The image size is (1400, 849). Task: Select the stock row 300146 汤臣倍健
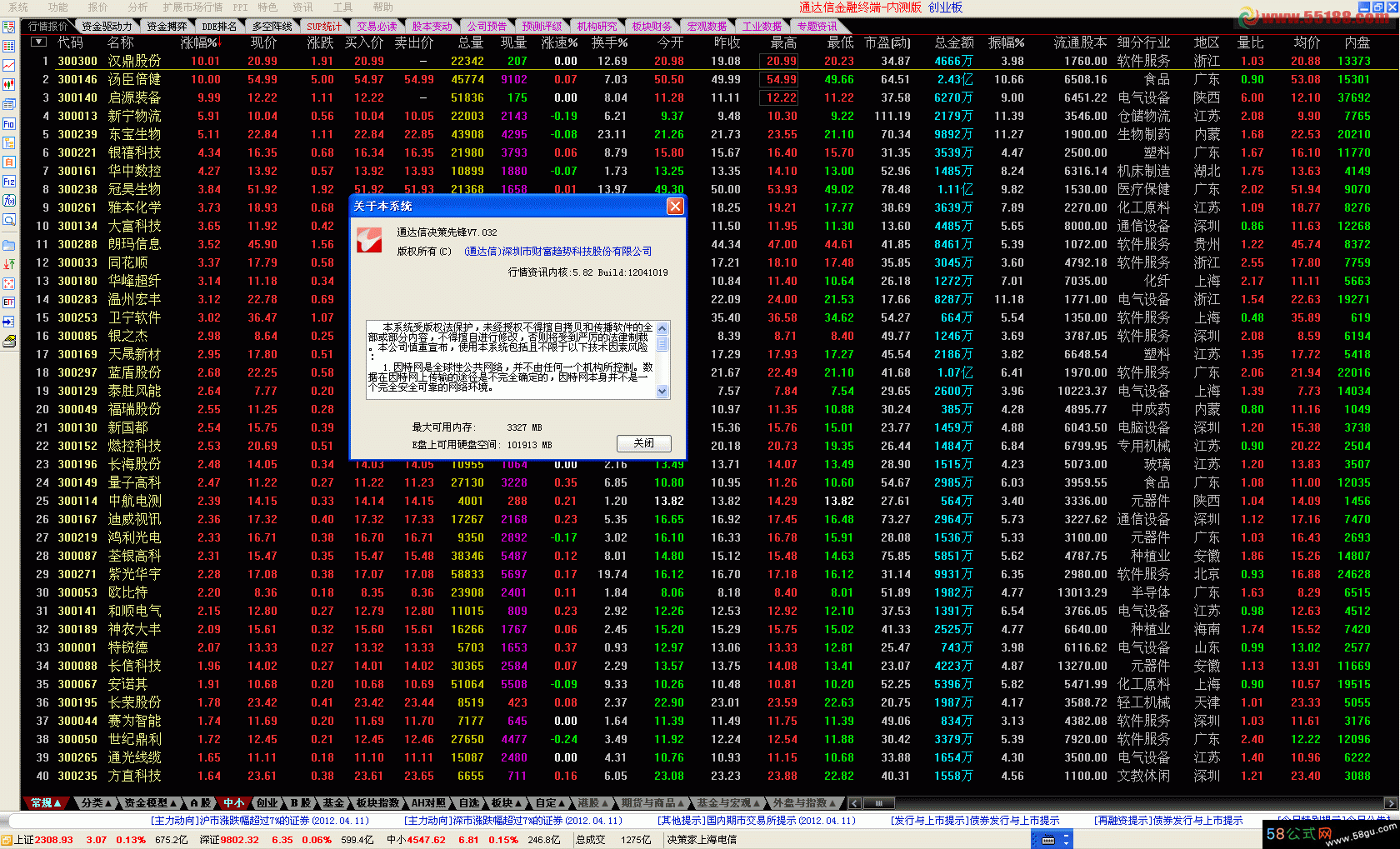point(710,79)
